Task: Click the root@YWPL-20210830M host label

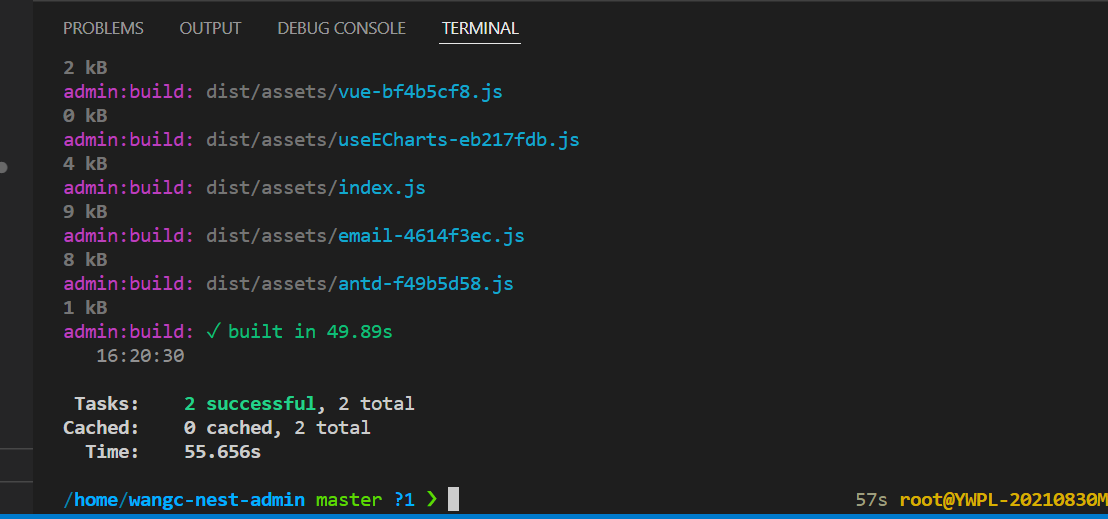Action: point(1003,500)
